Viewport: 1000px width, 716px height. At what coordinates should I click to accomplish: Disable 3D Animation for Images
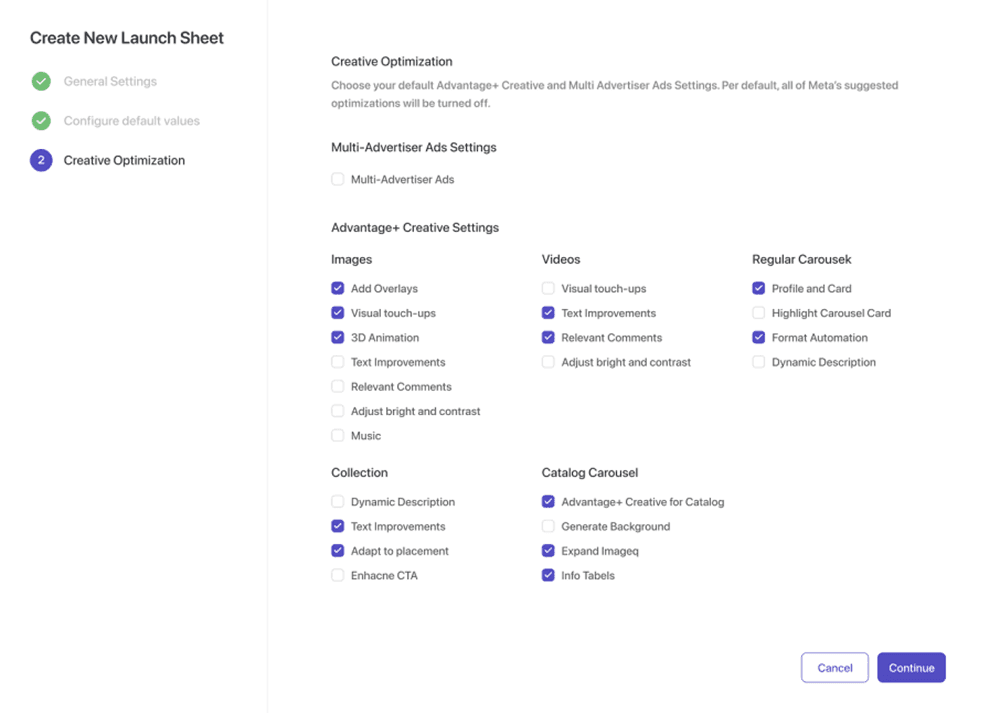(337, 337)
